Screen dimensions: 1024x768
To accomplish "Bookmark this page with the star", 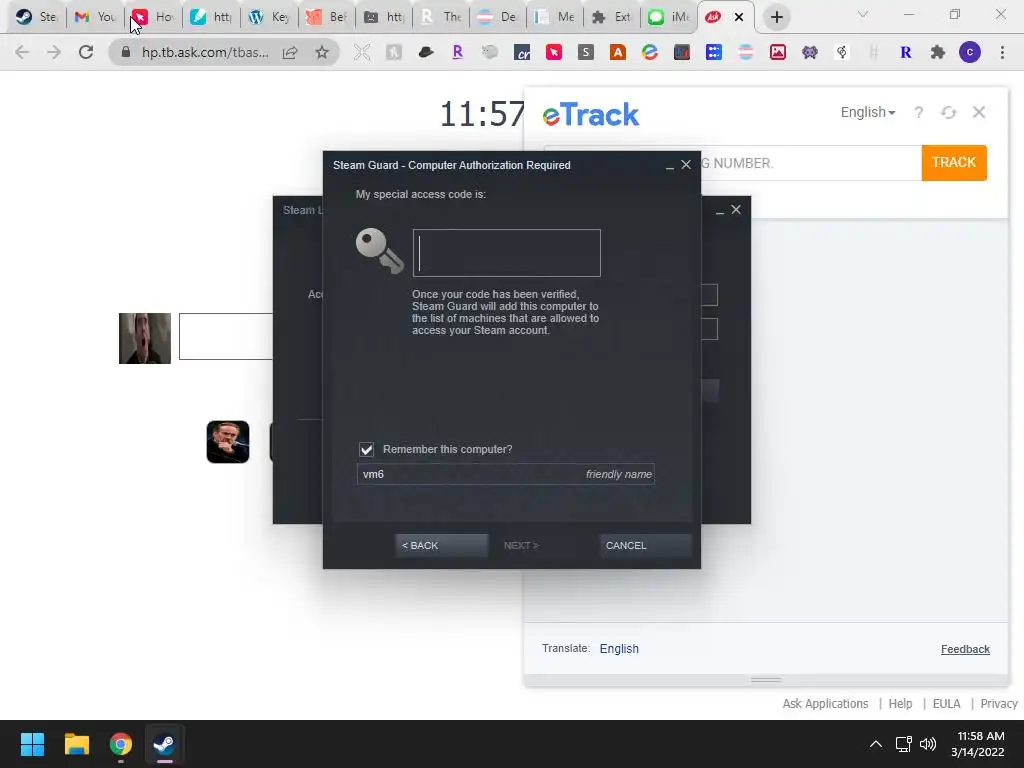I will tap(322, 52).
